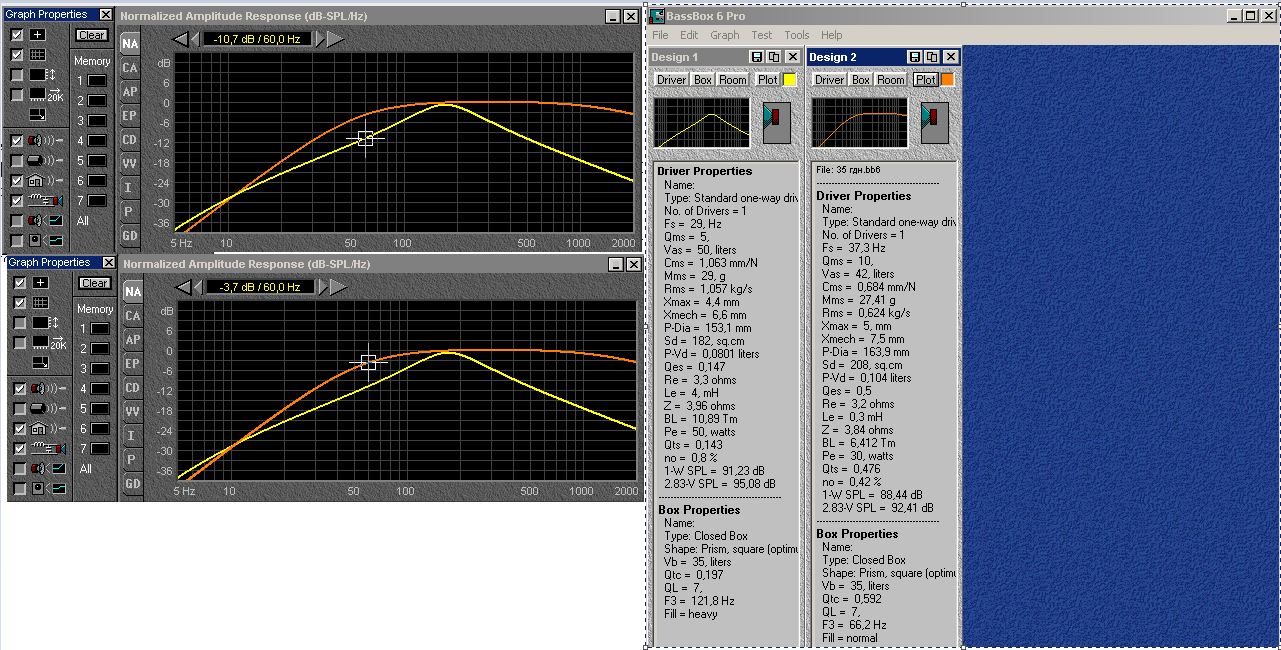Uncheck the crosshair cursor checkbox in the -10,7 dB graph's properties

point(17,34)
